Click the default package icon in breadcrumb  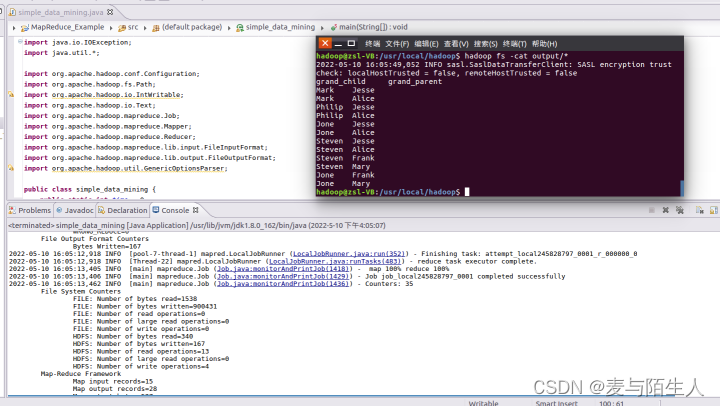pos(156,28)
